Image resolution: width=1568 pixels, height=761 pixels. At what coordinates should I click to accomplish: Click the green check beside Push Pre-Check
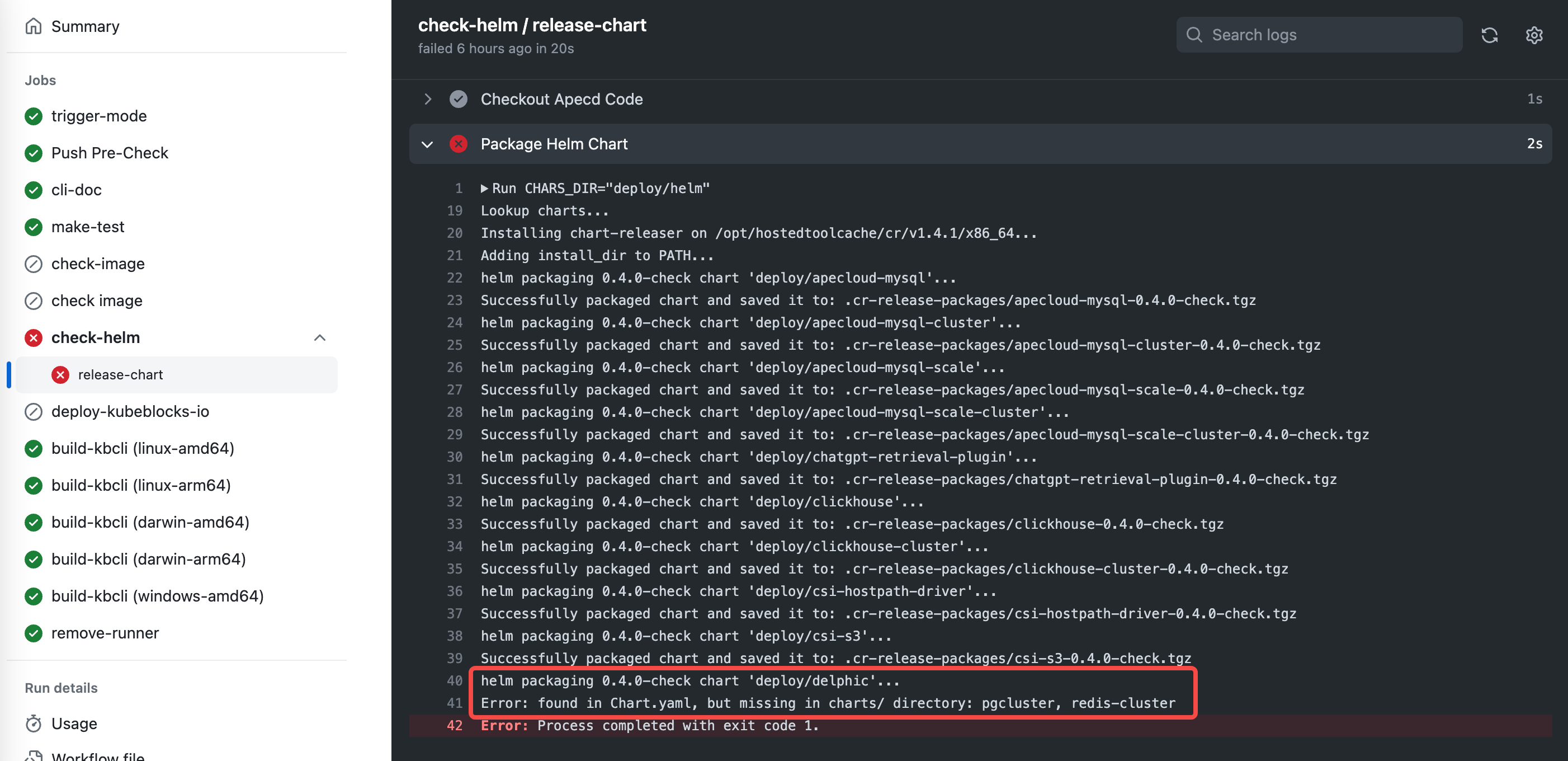[x=34, y=153]
